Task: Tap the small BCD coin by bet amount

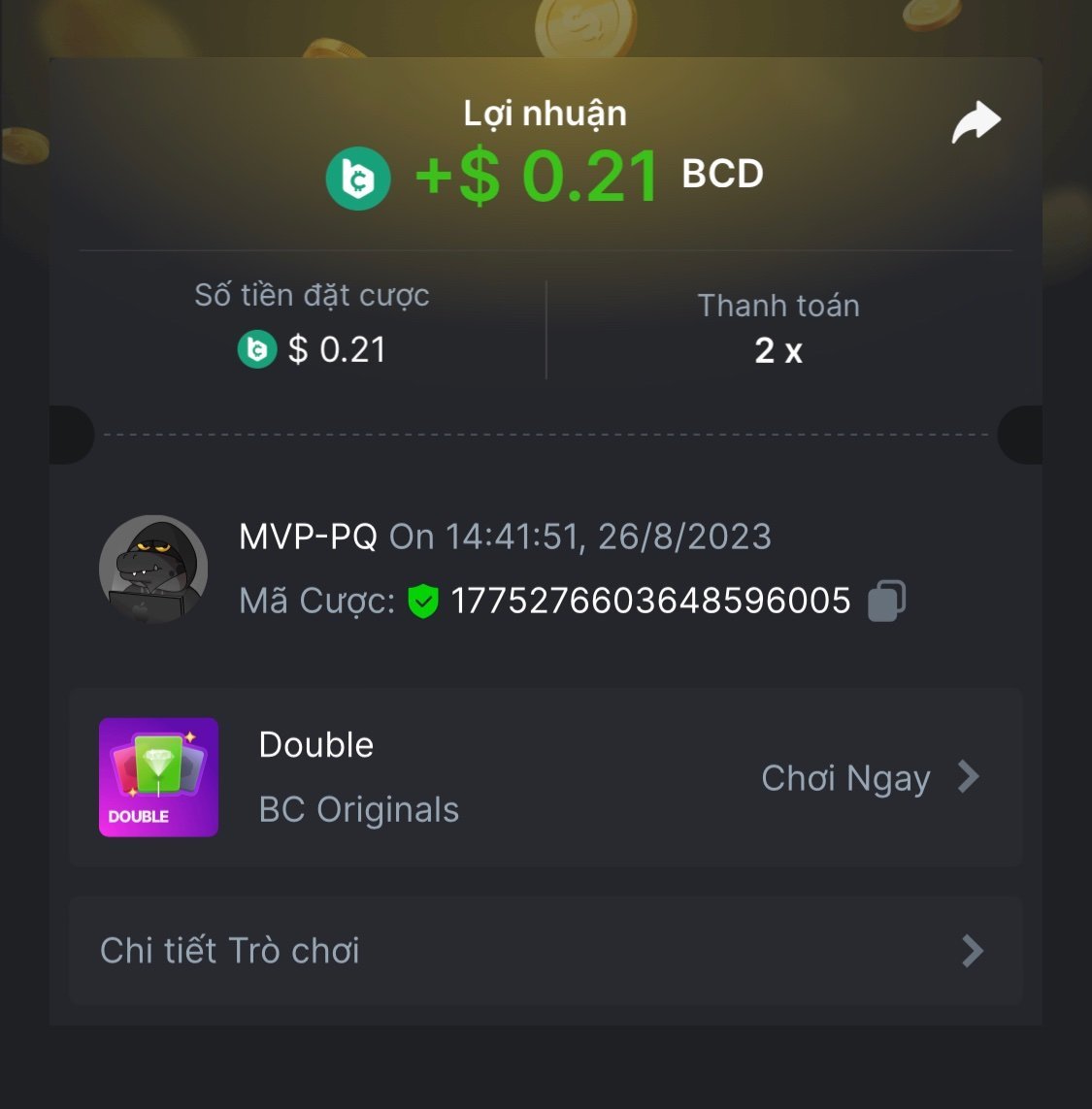Action: [257, 349]
